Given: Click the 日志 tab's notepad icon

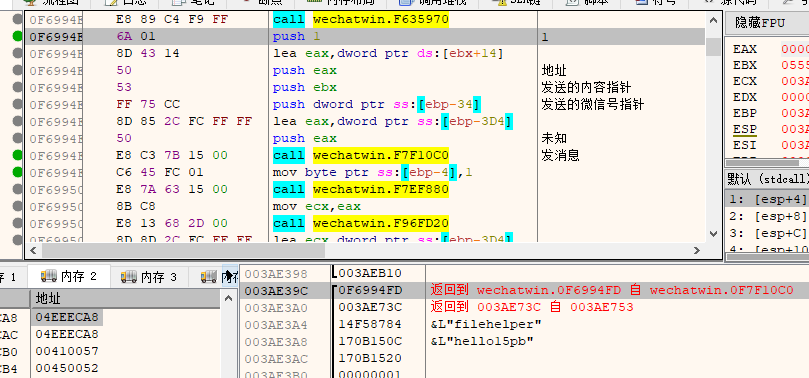Looking at the screenshot, I should pyautogui.click(x=111, y=3).
